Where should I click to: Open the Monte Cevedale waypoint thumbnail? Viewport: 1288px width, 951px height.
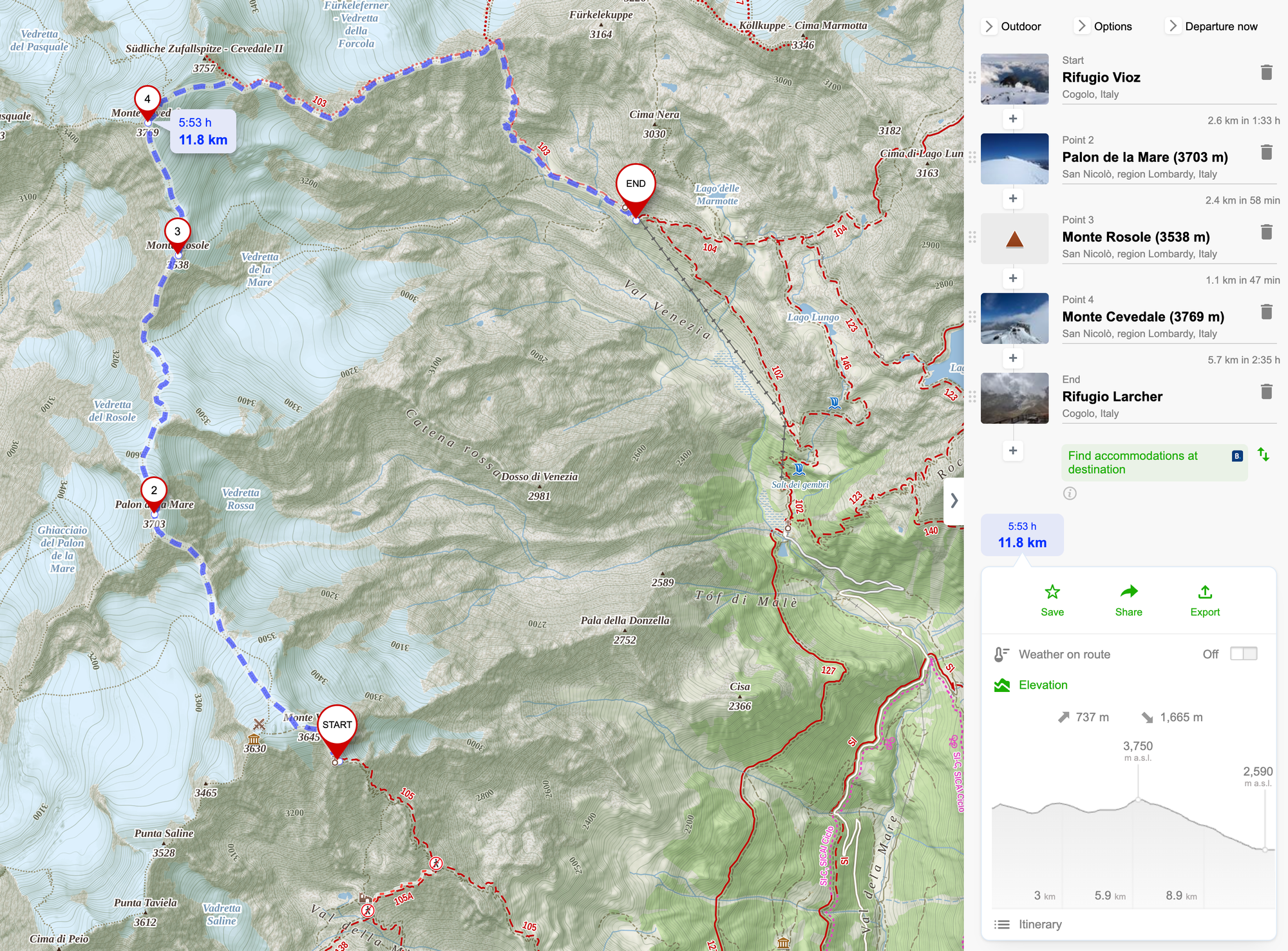click(1014, 318)
